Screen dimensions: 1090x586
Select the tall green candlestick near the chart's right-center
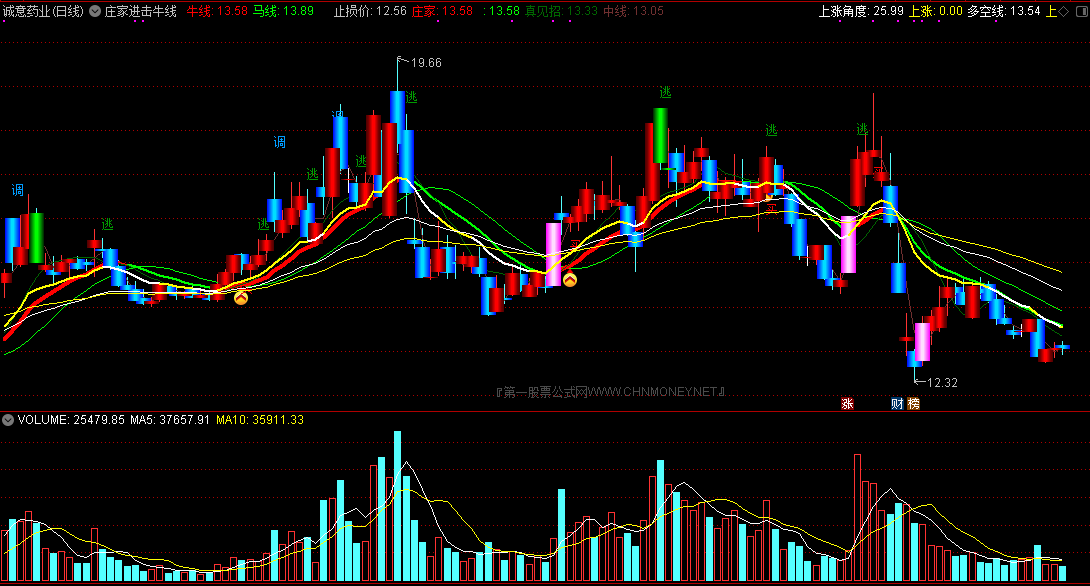click(x=660, y=136)
